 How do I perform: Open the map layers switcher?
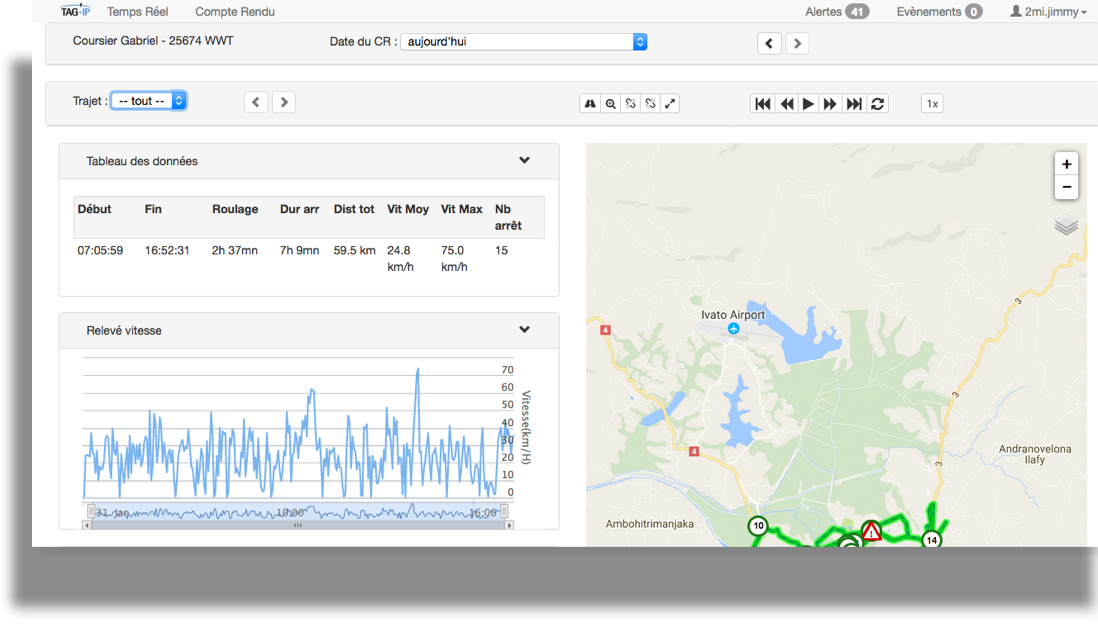point(1066,225)
